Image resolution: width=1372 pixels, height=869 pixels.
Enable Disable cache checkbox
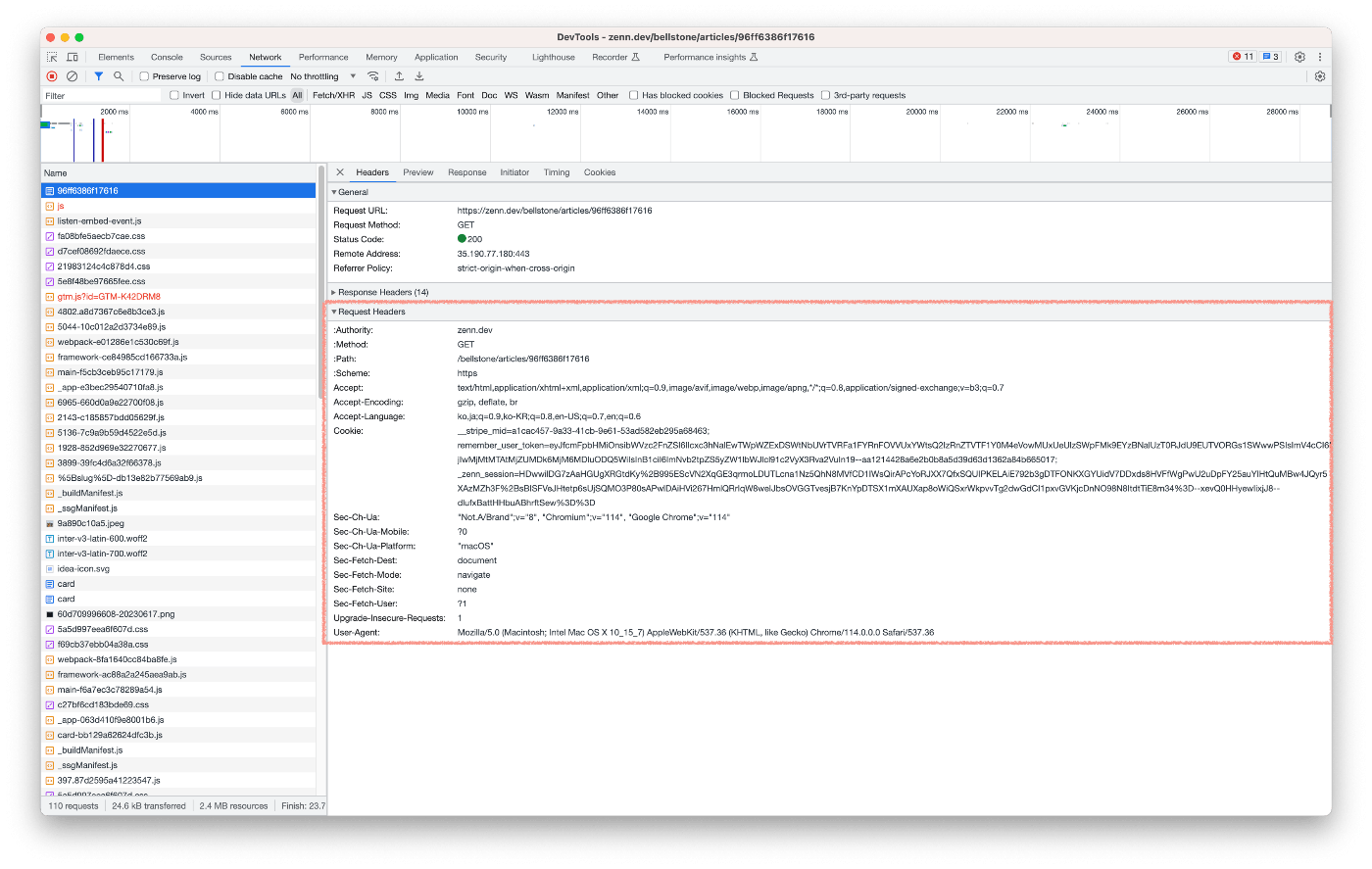pyautogui.click(x=220, y=76)
